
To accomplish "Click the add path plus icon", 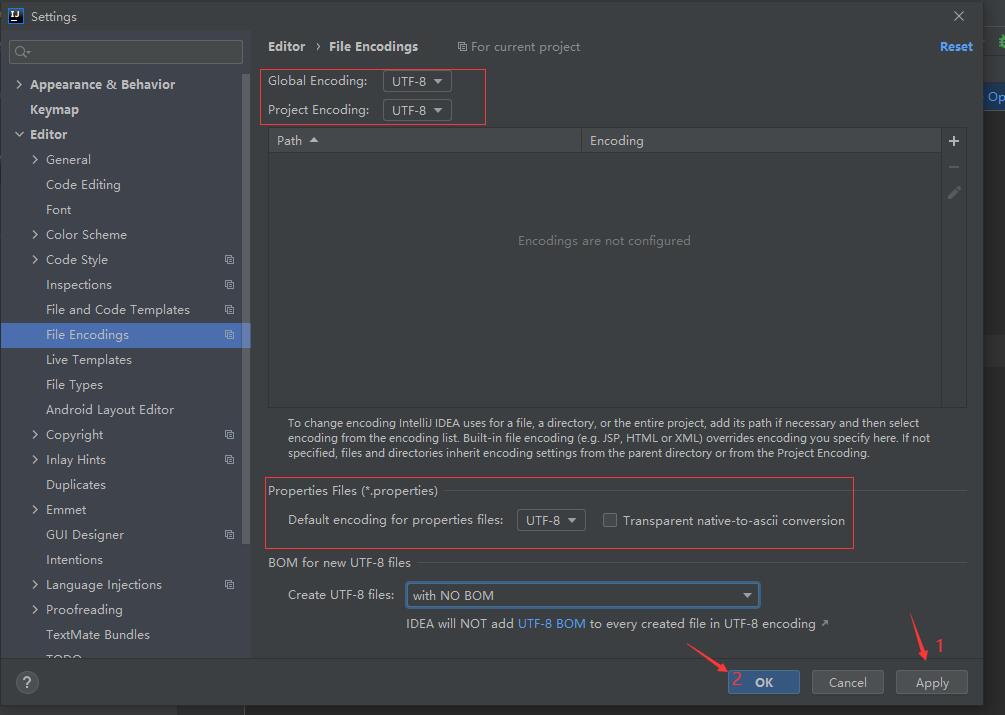I will 954,141.
